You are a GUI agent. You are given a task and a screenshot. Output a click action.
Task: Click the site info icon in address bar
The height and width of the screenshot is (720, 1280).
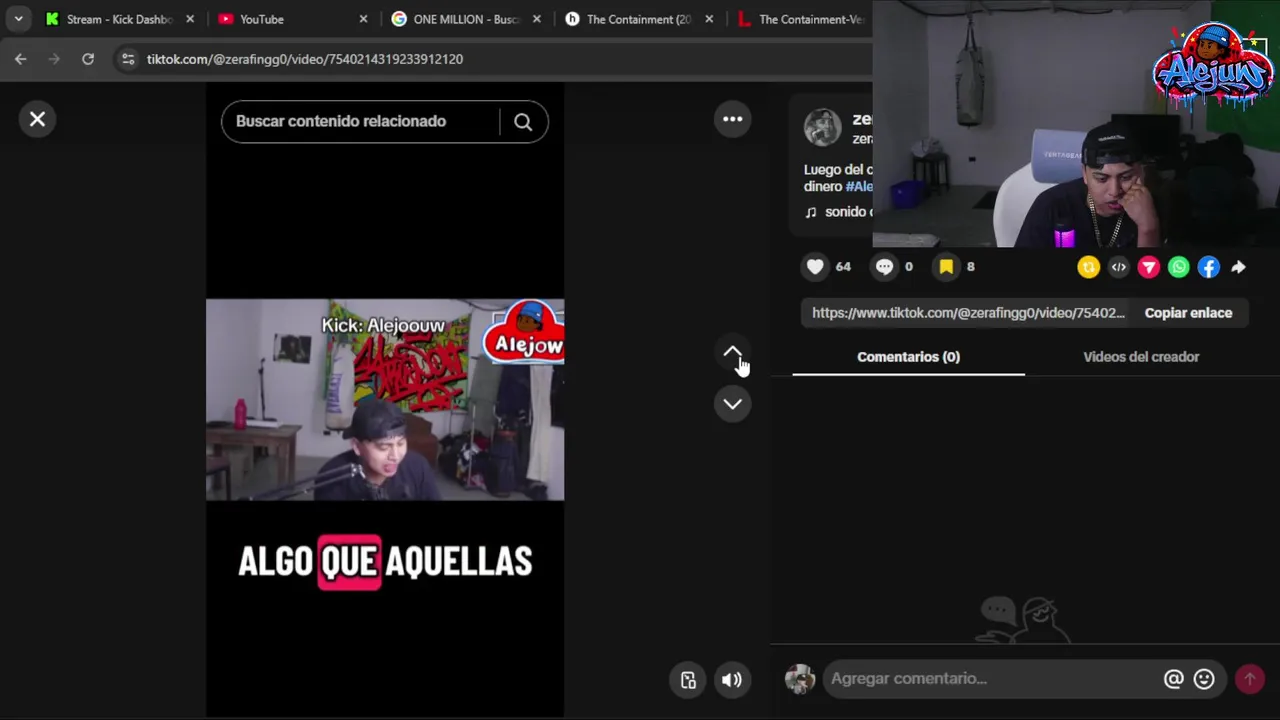(x=128, y=59)
